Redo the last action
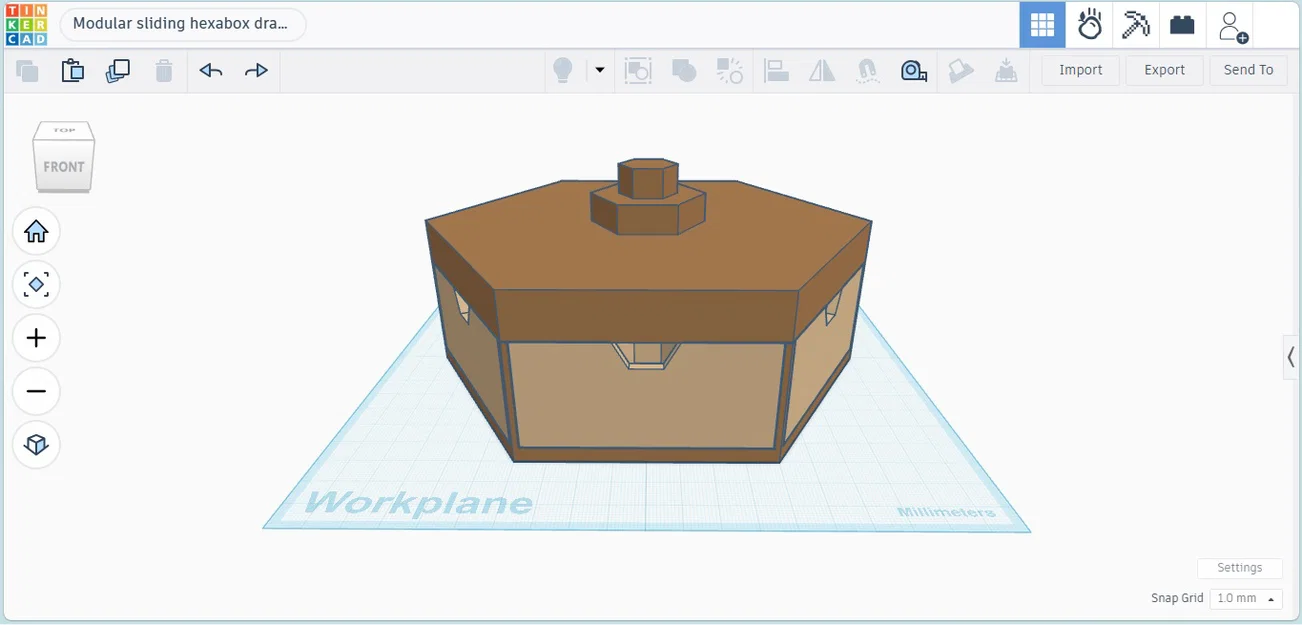The image size is (1302, 625). pos(257,70)
